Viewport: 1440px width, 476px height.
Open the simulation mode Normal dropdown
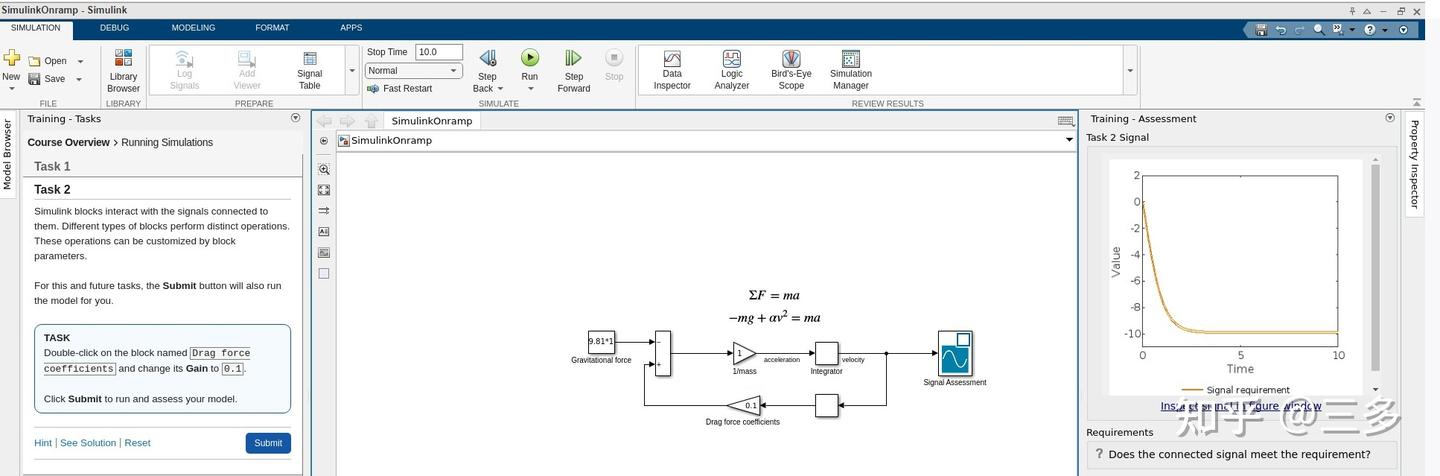tap(414, 71)
